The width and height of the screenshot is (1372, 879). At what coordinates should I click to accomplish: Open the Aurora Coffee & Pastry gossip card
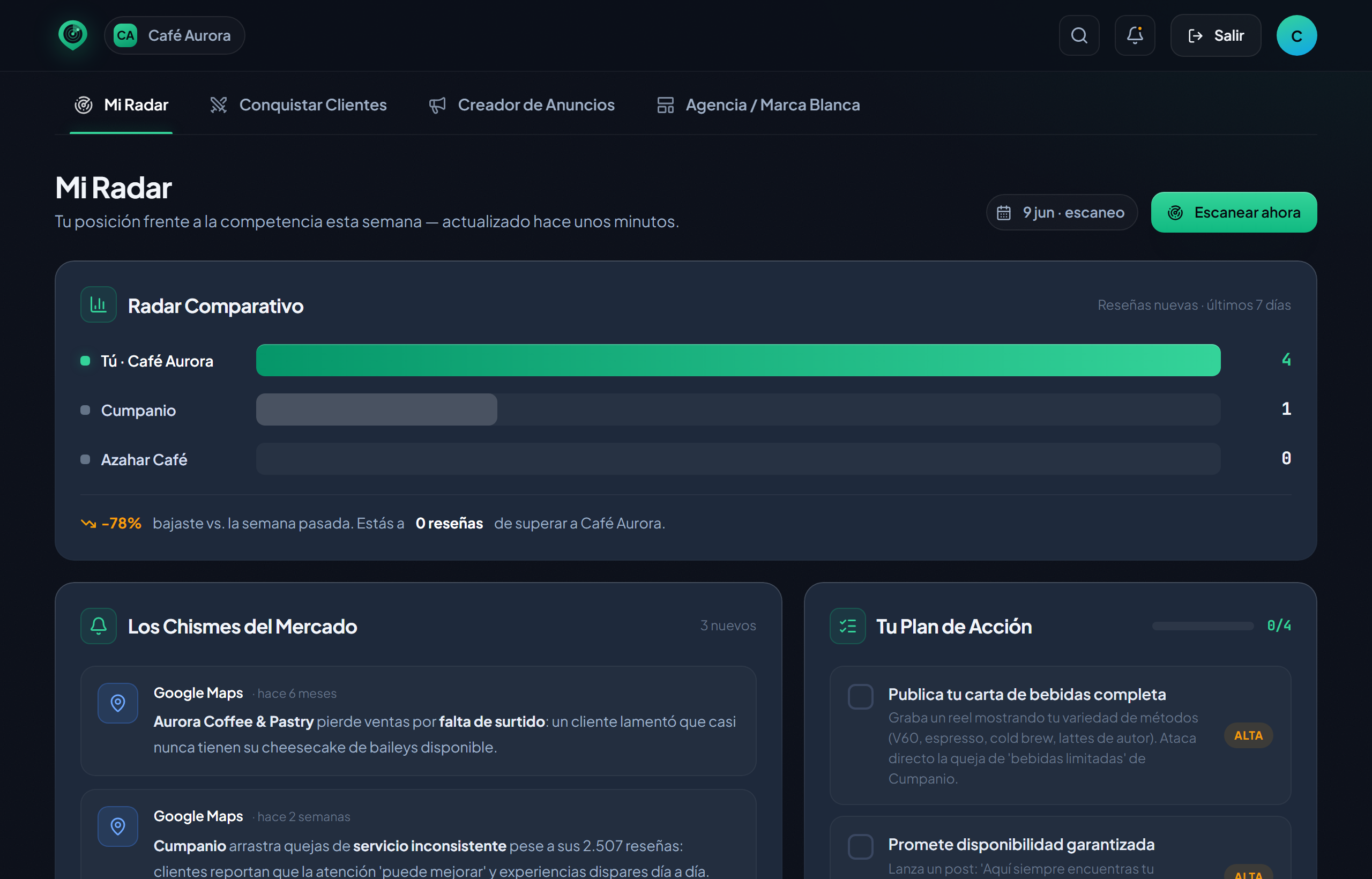[x=419, y=721]
